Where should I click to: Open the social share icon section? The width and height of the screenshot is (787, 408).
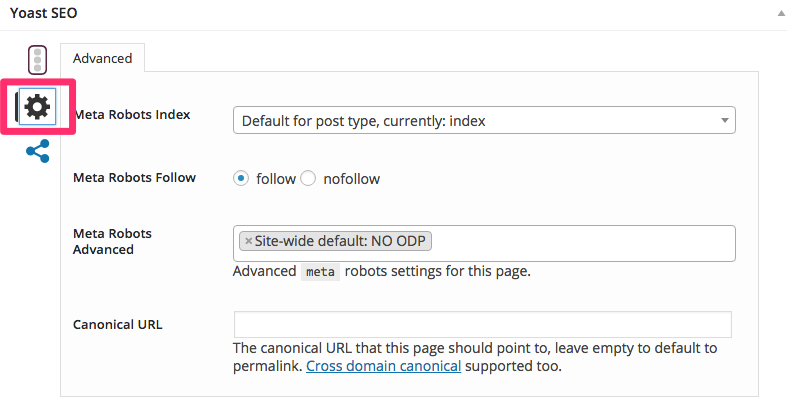[38, 151]
